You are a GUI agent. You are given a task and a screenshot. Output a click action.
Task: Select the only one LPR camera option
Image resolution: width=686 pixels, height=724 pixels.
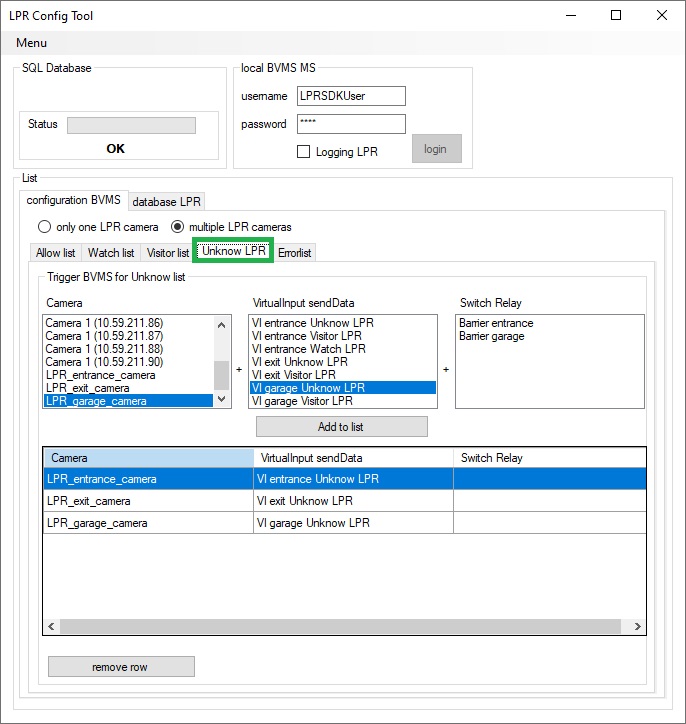click(x=45, y=227)
